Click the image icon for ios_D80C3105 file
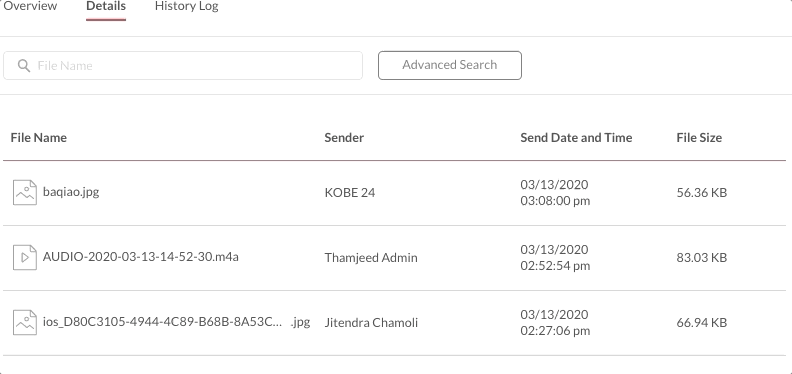The width and height of the screenshot is (792, 374). pyautogui.click(x=25, y=322)
